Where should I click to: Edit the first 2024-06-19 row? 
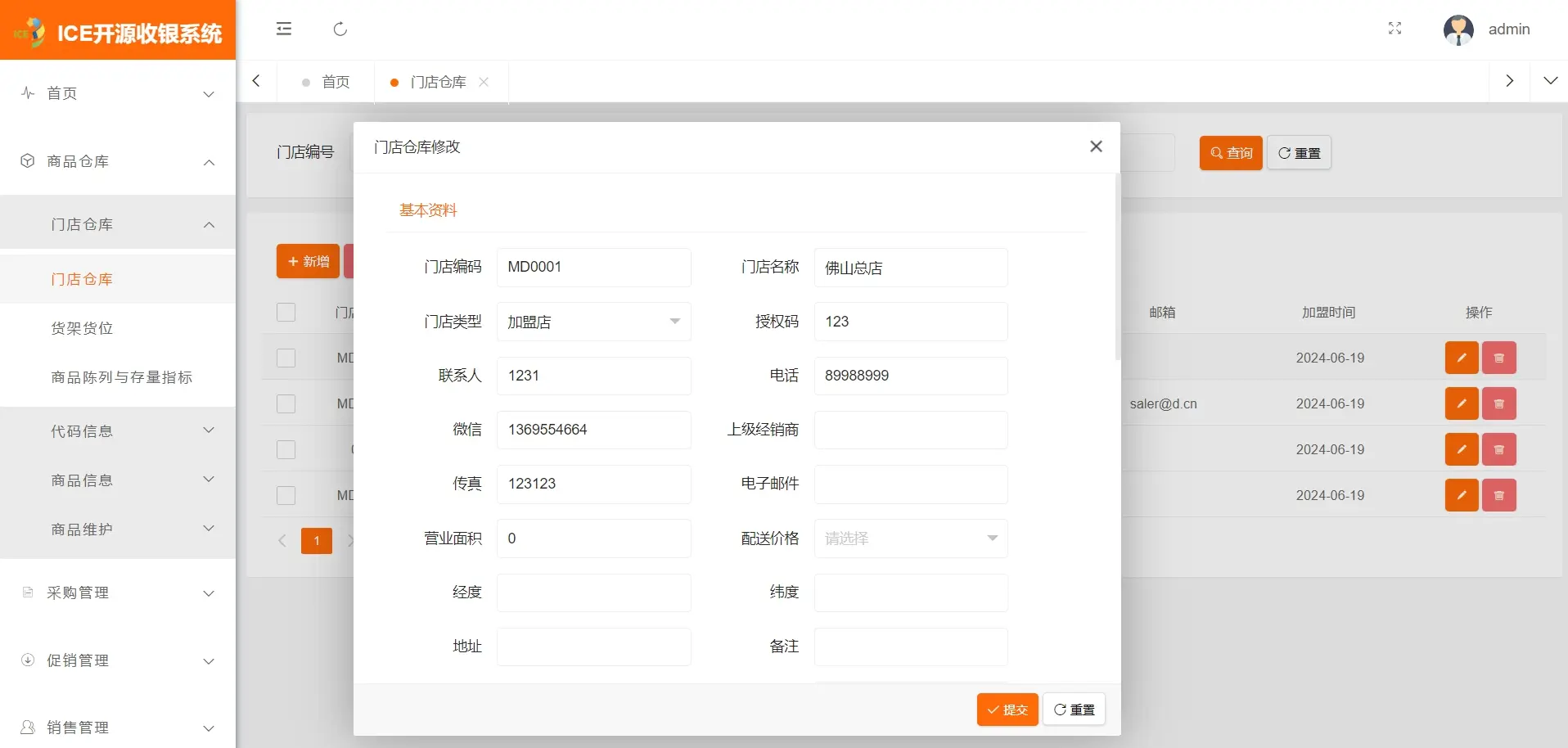[x=1462, y=358]
